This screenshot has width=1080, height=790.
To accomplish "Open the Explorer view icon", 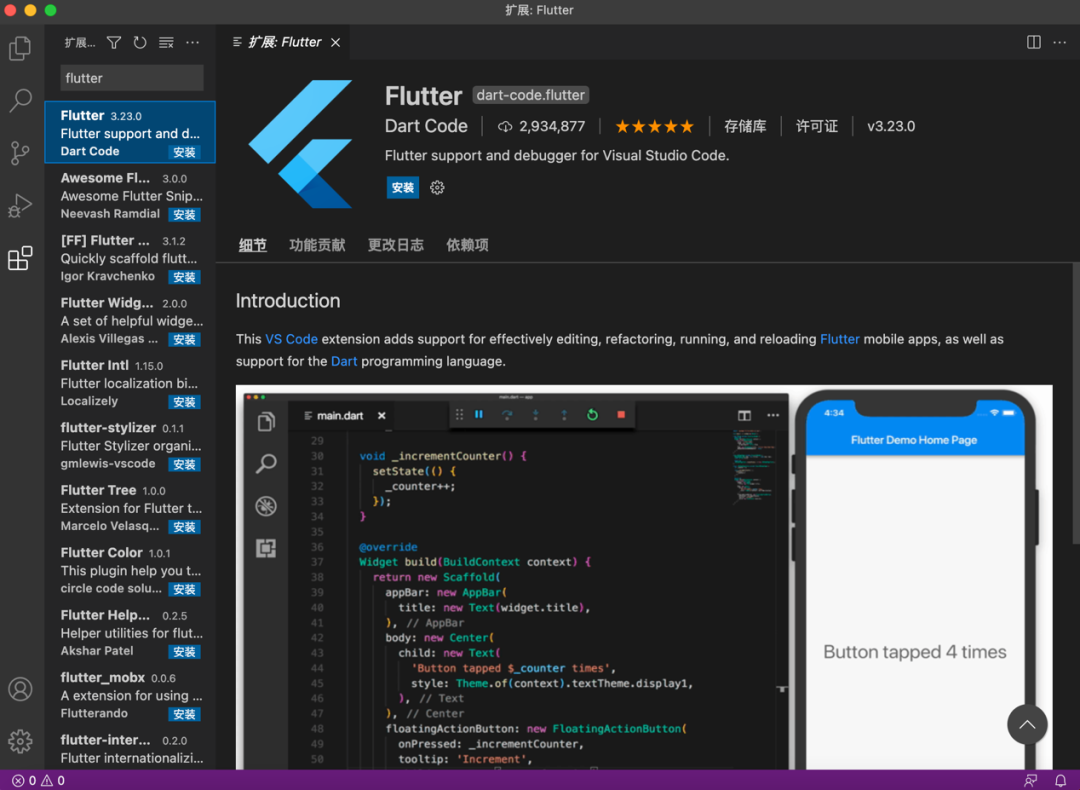I will pos(20,47).
